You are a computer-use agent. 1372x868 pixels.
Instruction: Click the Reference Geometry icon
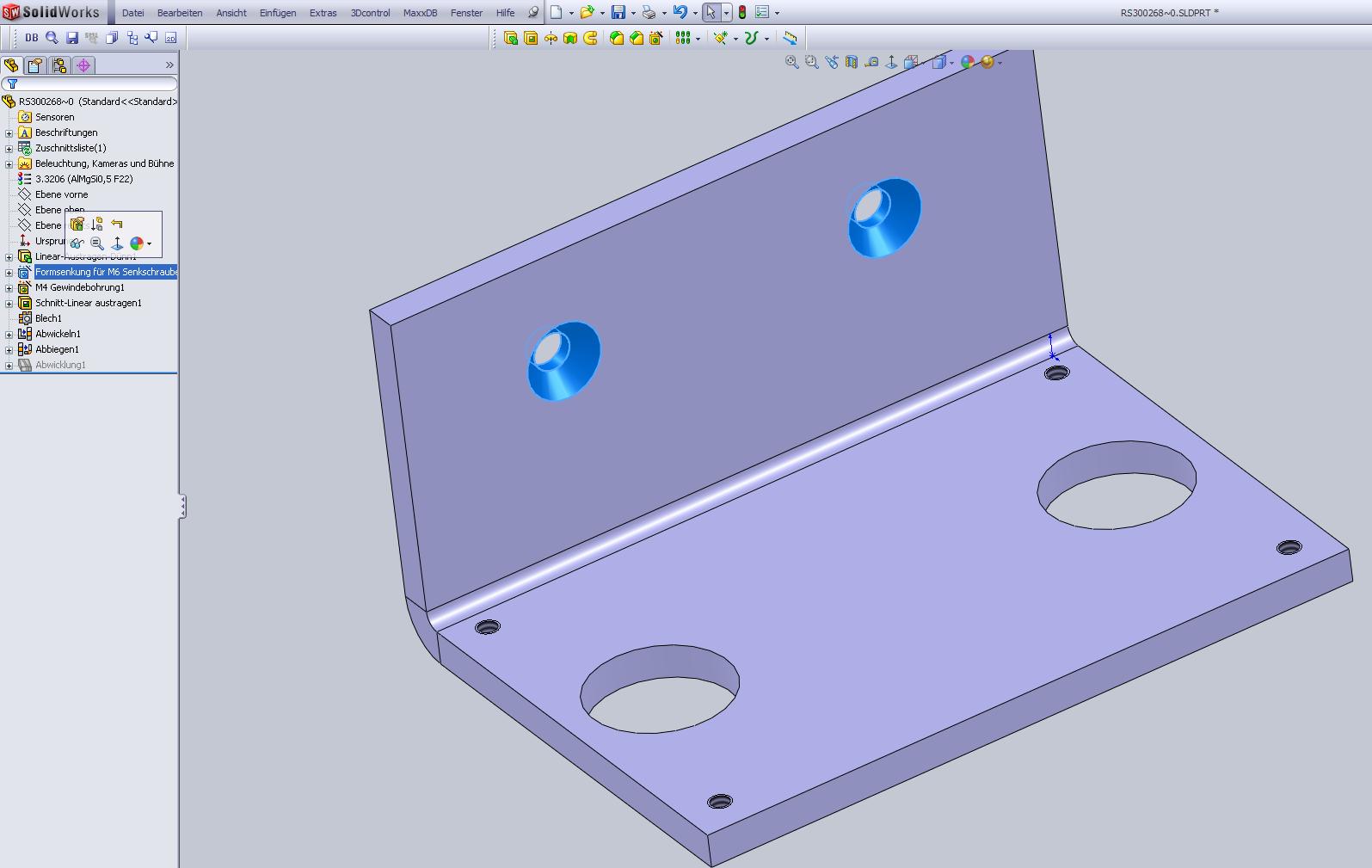click(721, 38)
